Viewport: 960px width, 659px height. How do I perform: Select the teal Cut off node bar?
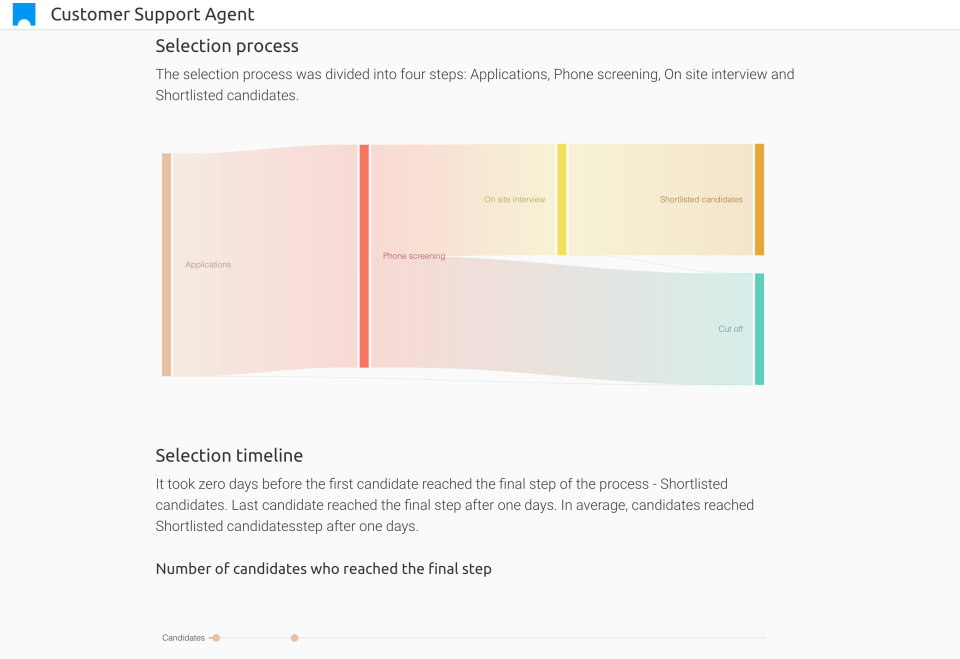(x=759, y=329)
